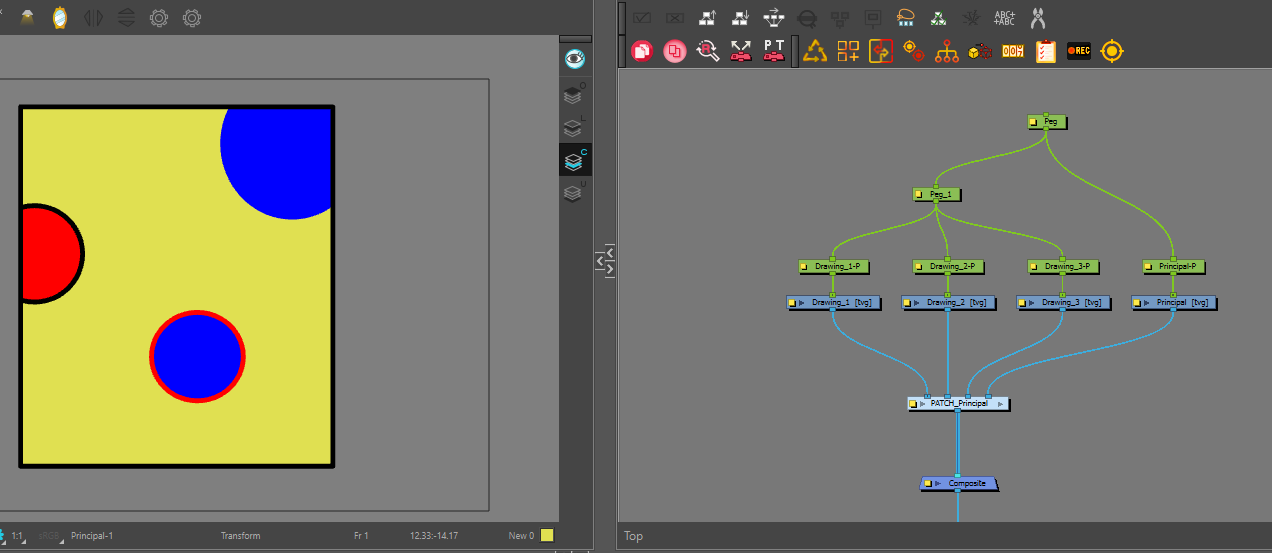Click the pliers cable cutter icon
Image resolution: width=1272 pixels, height=553 pixels.
click(x=1037, y=17)
